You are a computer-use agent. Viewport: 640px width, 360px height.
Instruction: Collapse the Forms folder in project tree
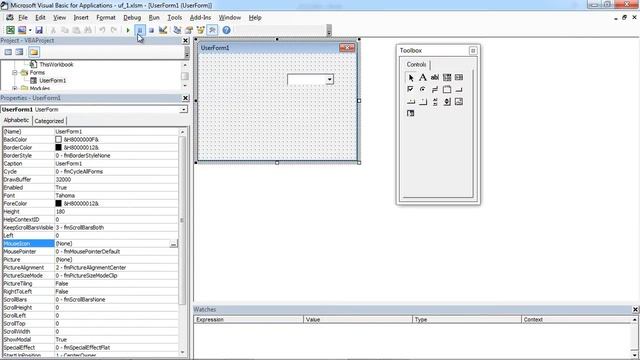tap(15, 73)
